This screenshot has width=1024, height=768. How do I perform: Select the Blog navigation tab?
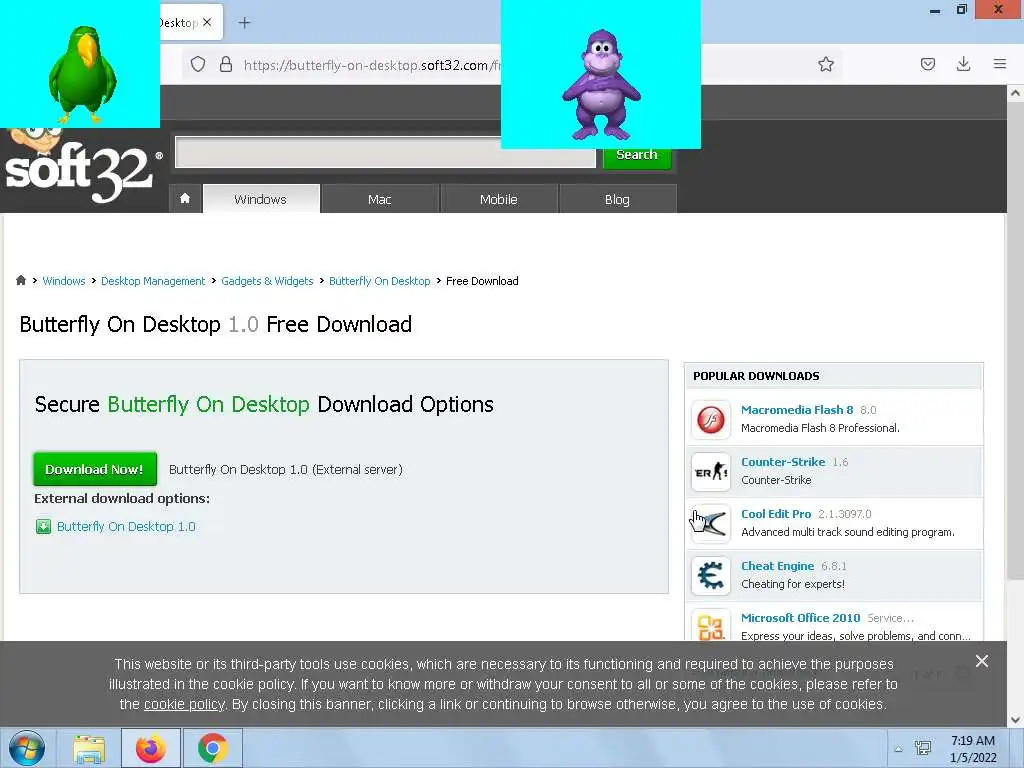(617, 199)
